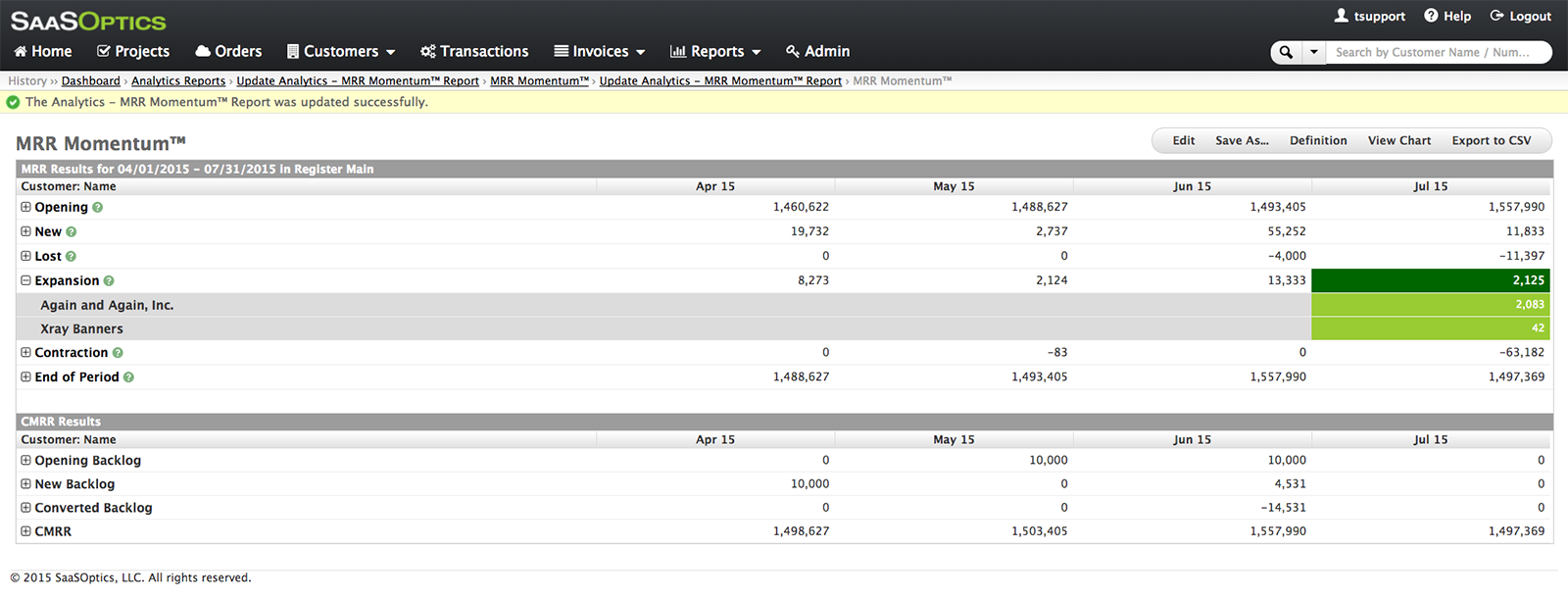Expand the CMRR row
Screen dimensions: 1568x599
tap(25, 531)
